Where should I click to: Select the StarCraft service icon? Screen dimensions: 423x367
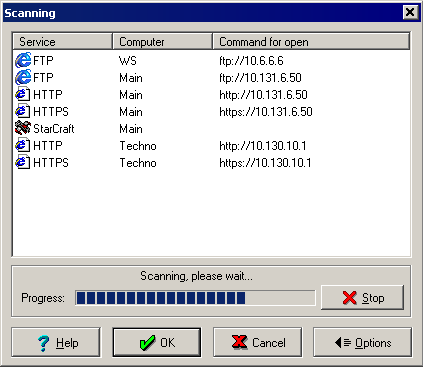23,128
